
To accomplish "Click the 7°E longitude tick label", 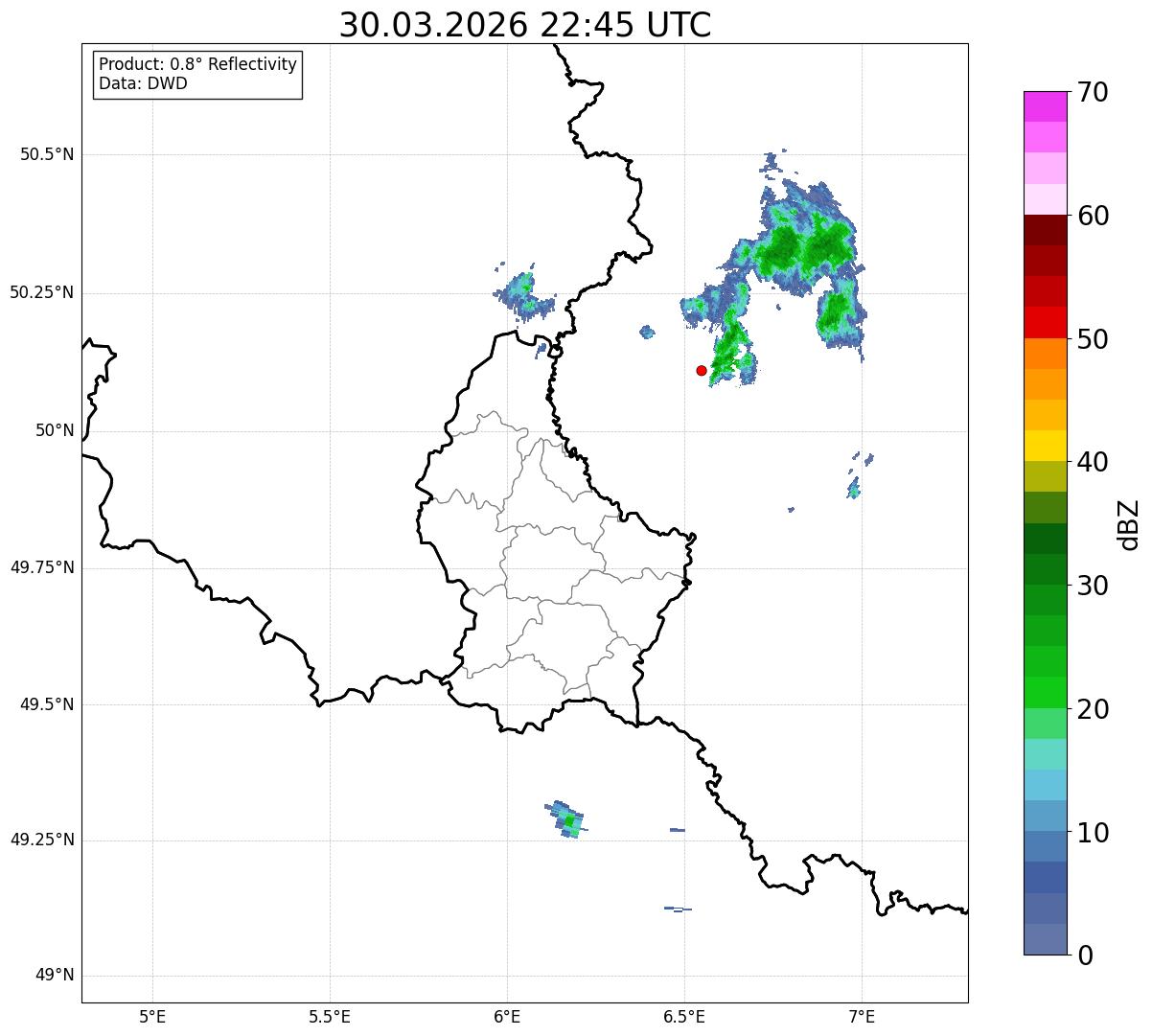I will coord(862,1017).
